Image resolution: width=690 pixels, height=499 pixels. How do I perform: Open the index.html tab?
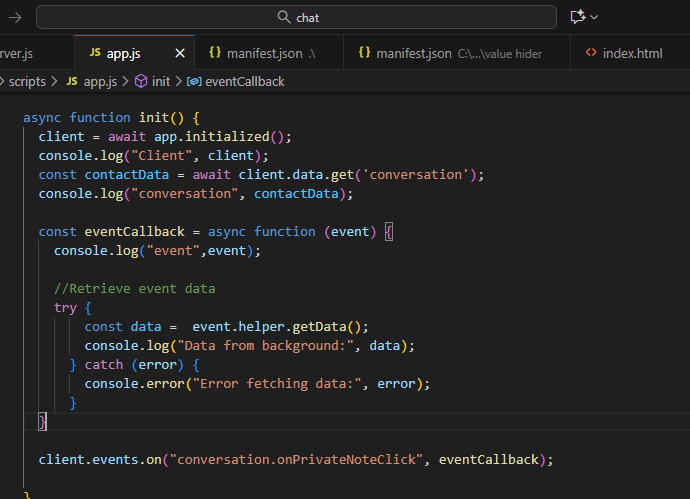tap(632, 53)
